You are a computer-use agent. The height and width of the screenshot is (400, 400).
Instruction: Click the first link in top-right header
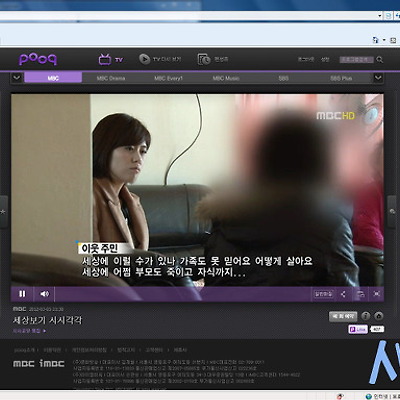[306, 59]
